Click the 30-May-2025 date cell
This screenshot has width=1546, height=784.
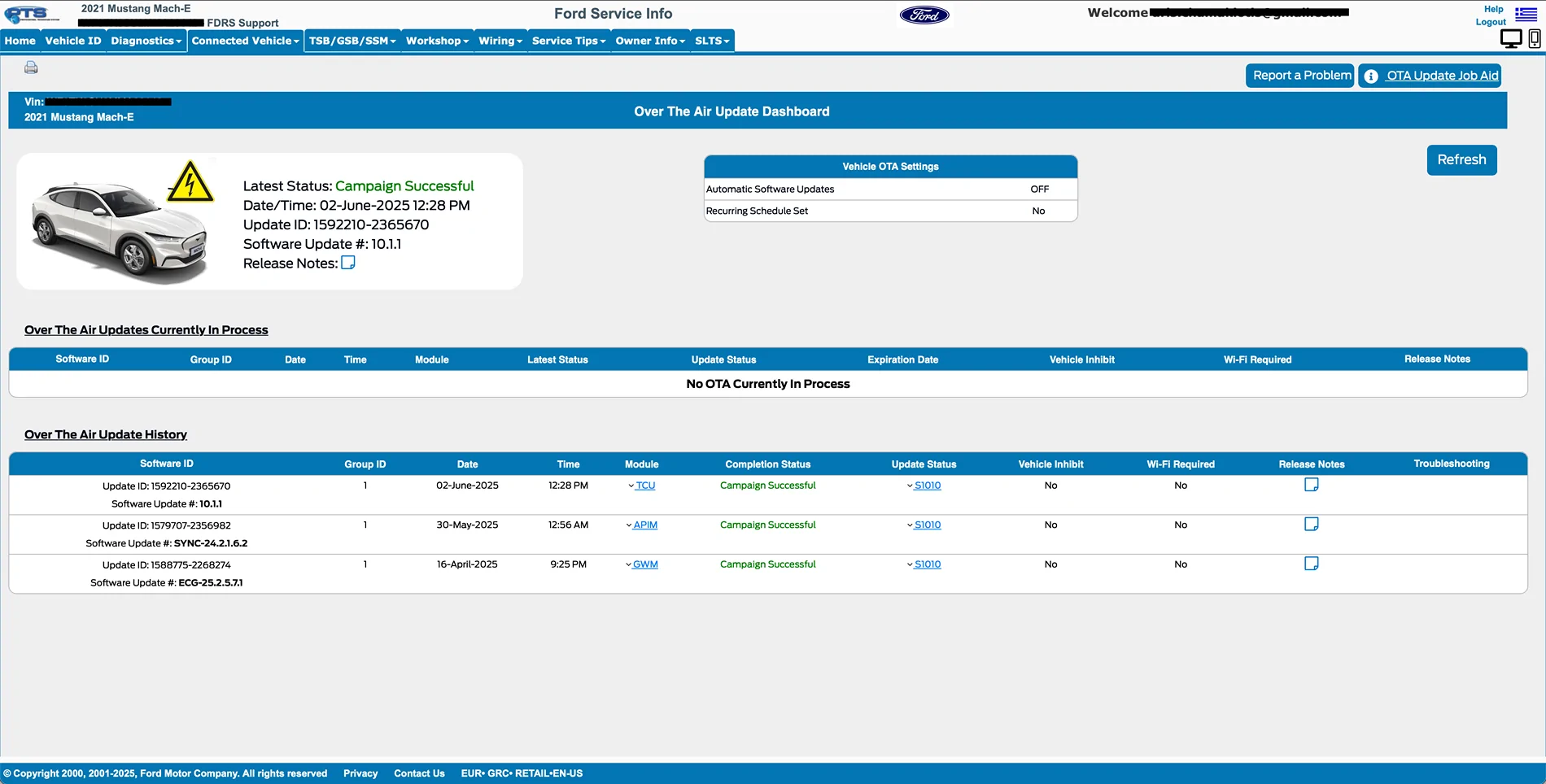point(467,525)
